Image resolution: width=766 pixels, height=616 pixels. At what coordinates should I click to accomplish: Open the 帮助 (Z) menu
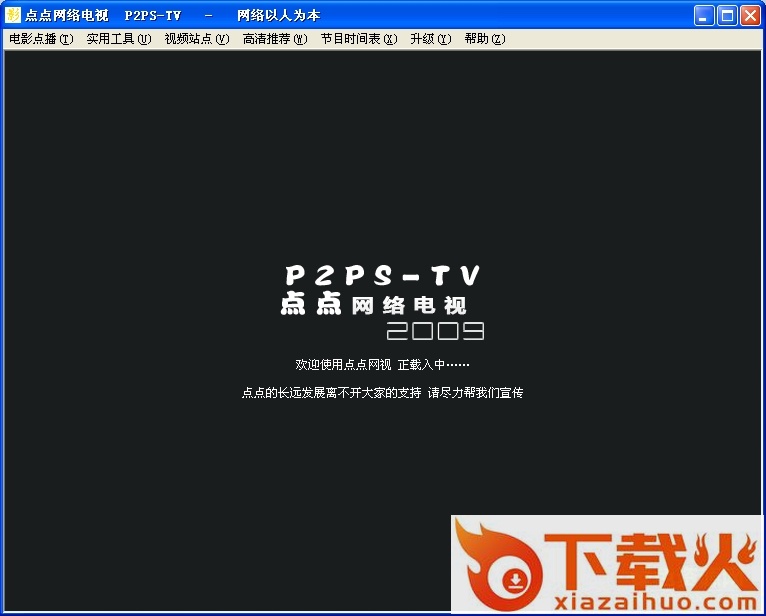(485, 39)
